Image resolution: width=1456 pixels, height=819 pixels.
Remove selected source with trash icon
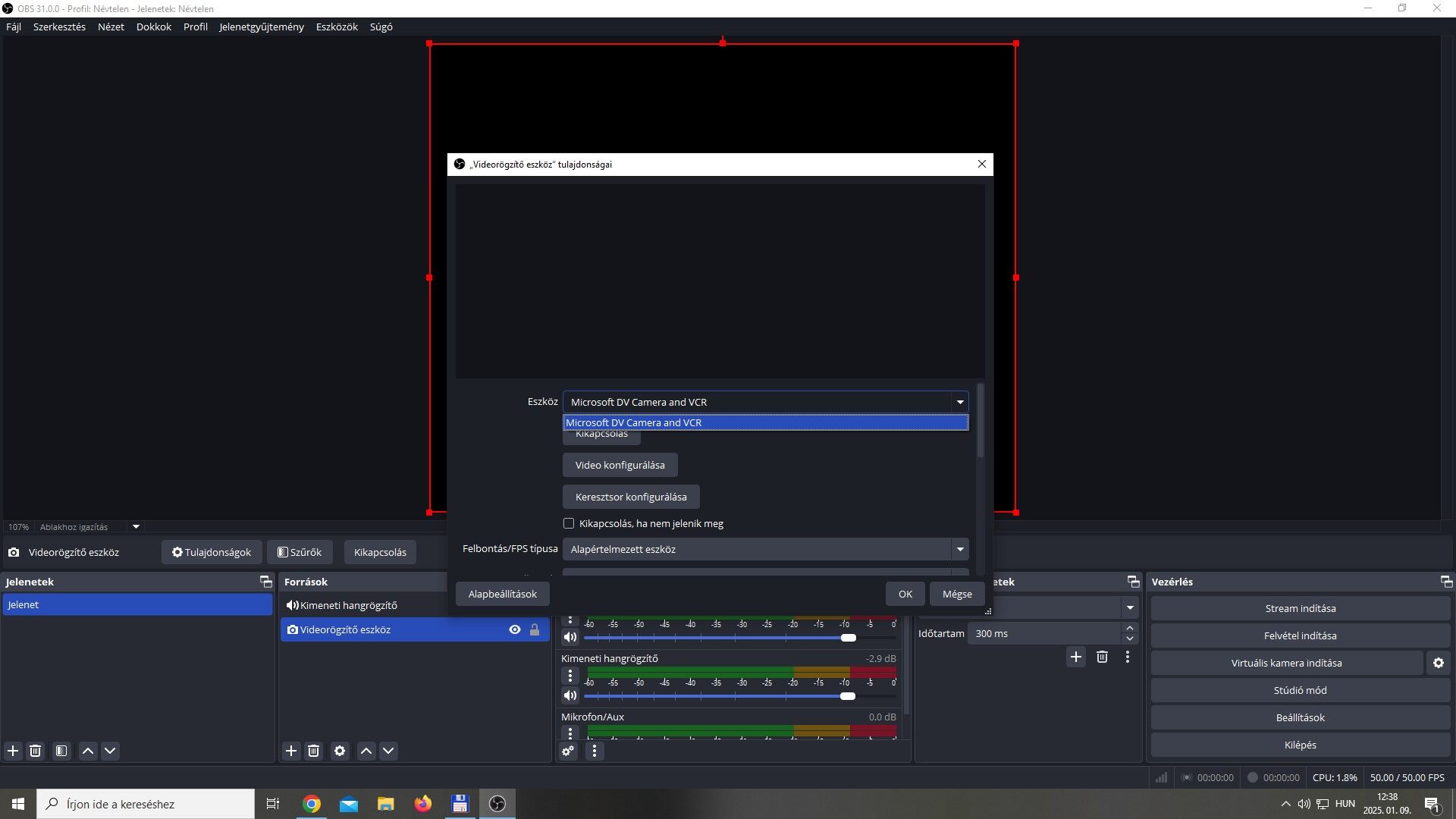[313, 751]
